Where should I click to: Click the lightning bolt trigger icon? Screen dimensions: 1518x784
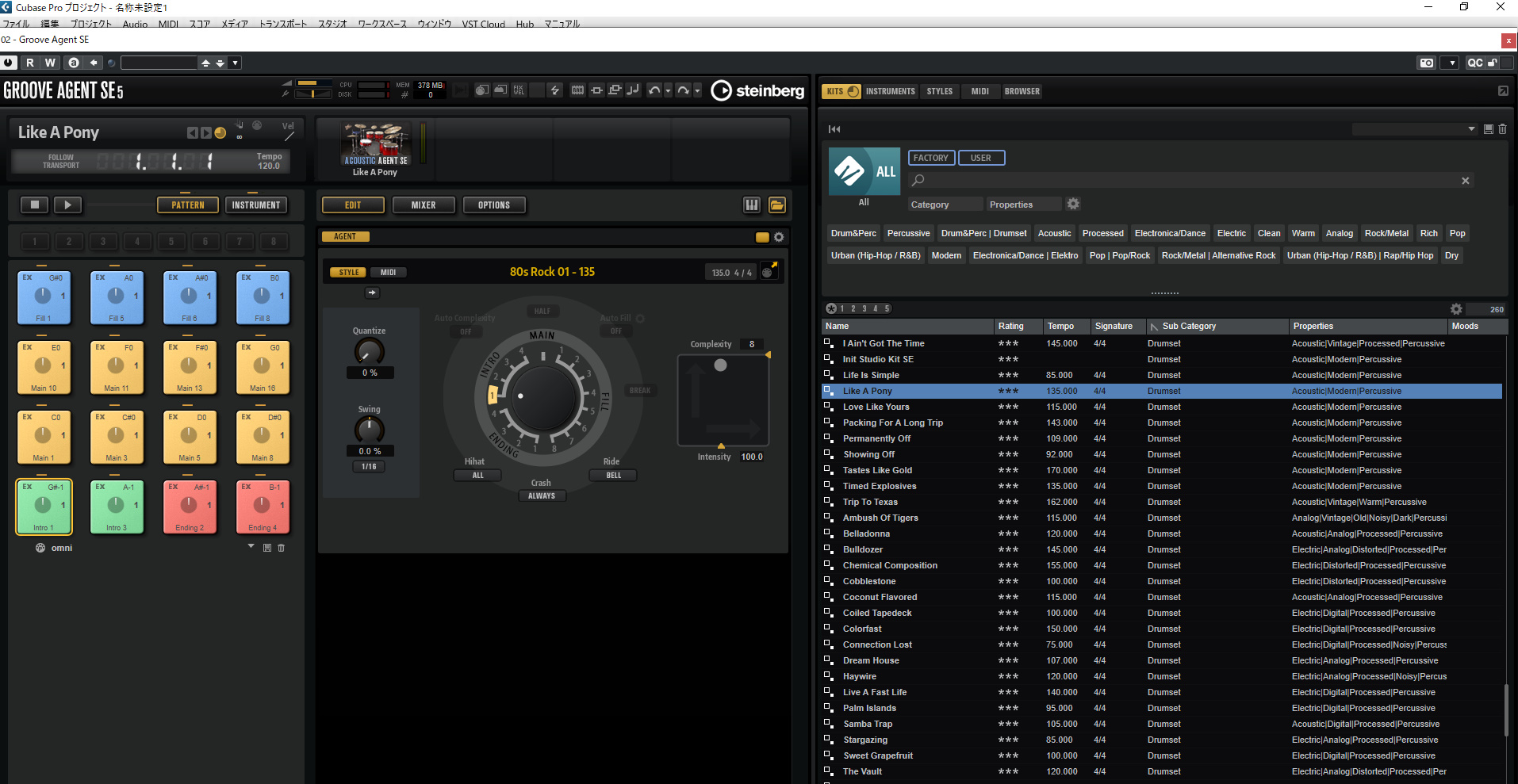click(x=555, y=90)
